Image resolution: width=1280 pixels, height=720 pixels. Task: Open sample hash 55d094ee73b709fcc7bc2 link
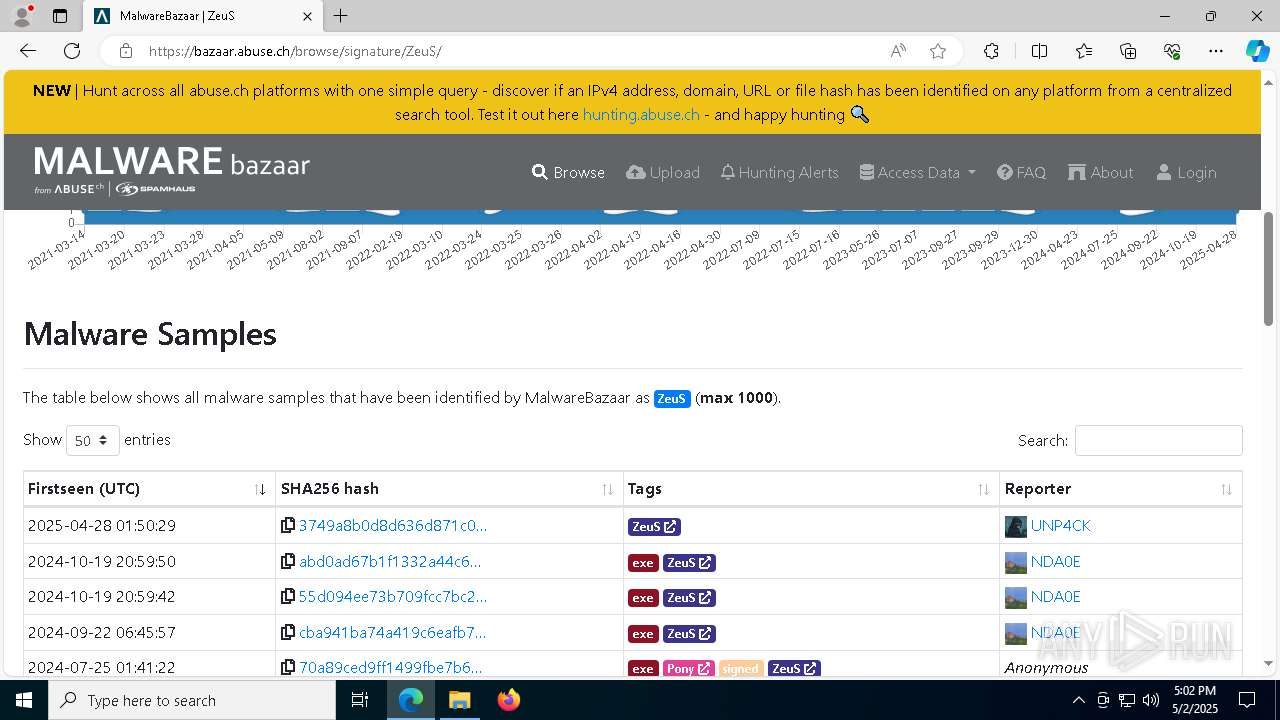tap(393, 597)
